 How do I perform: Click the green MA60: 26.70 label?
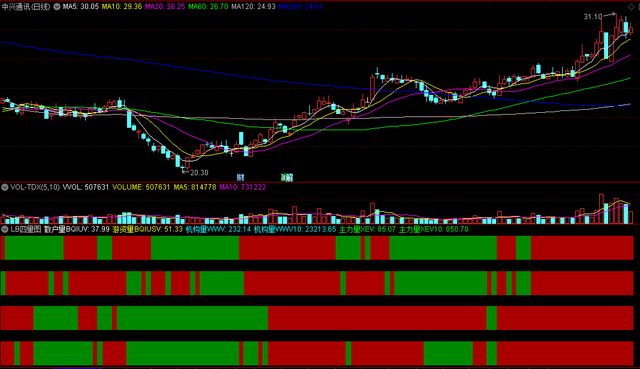tap(208, 7)
